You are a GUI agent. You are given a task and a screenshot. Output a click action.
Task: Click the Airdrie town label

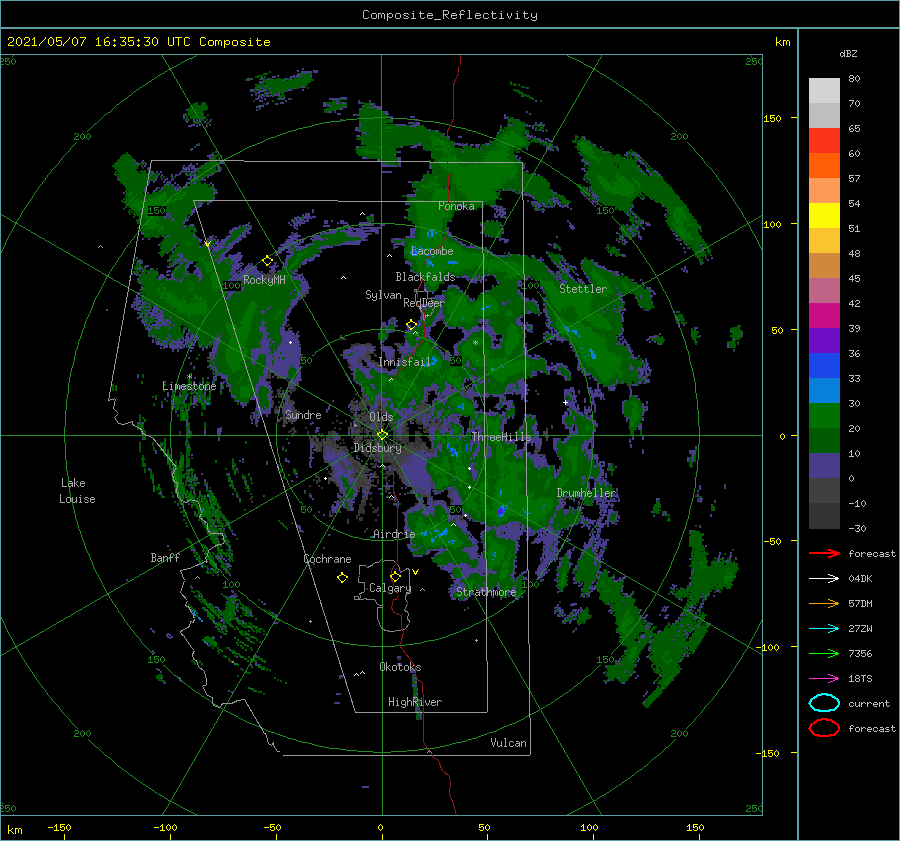[394, 534]
